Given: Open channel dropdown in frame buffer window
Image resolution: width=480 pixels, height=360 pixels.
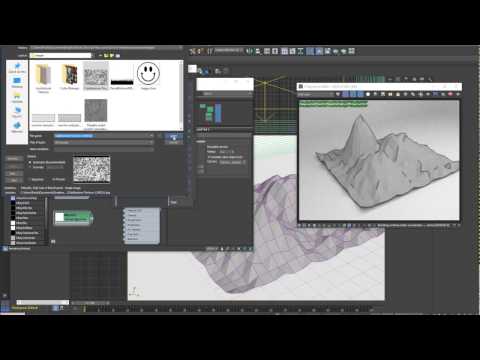Looking at the screenshot, I should pos(315,95).
